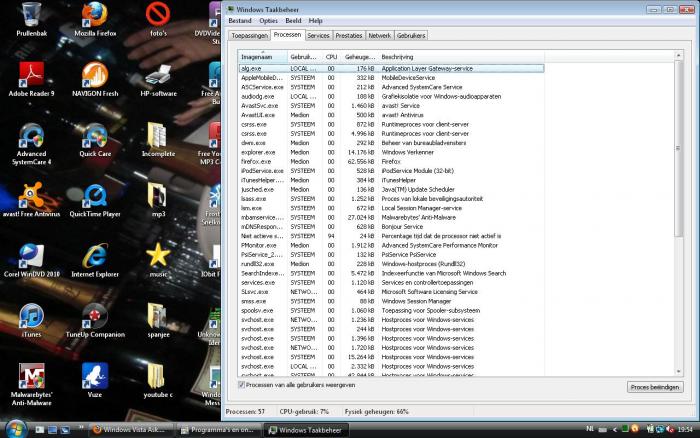This screenshot has height=438, width=700.
Task: Show hidden tray icons arrow in taskbar
Action: [x=615, y=430]
